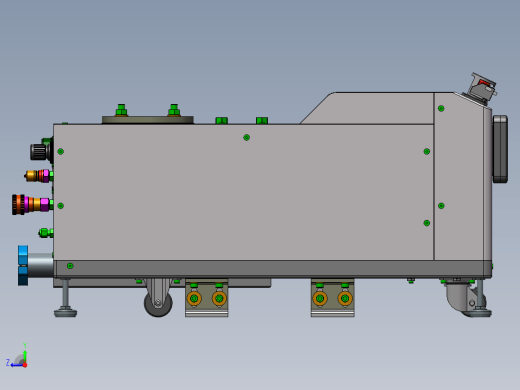Select the right green bolt on the flange

click(x=174, y=110)
